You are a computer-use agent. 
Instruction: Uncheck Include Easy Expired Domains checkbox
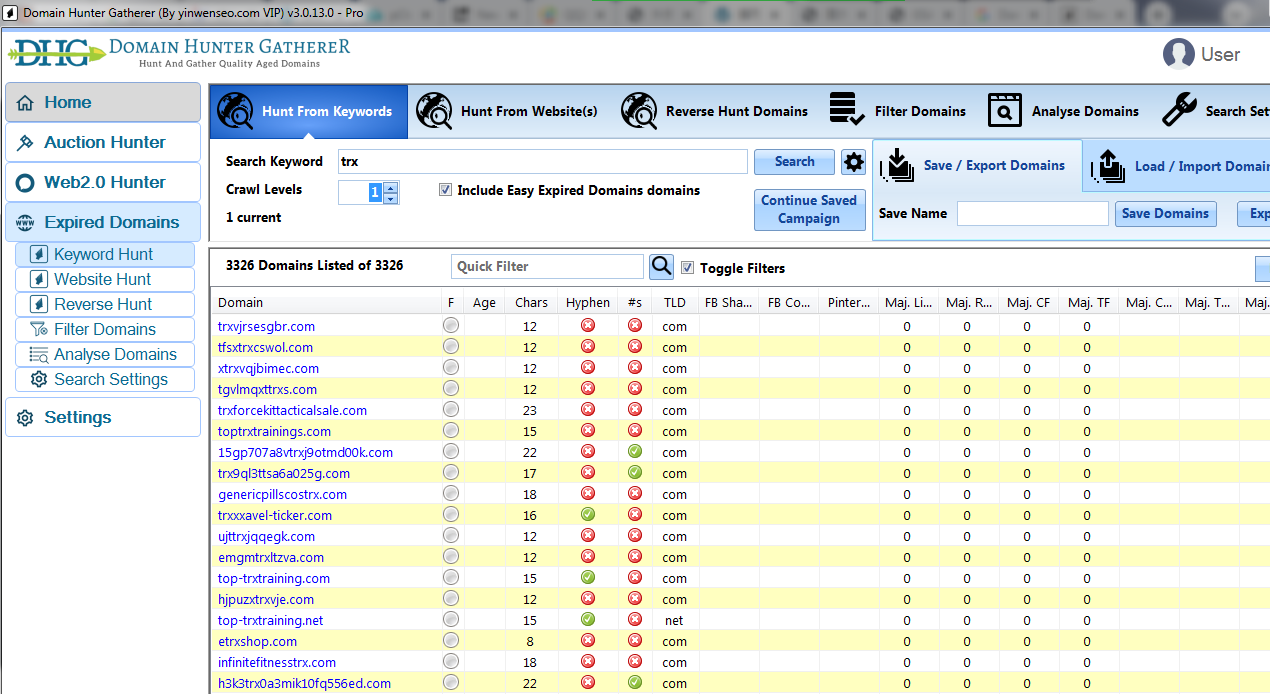tap(445, 190)
